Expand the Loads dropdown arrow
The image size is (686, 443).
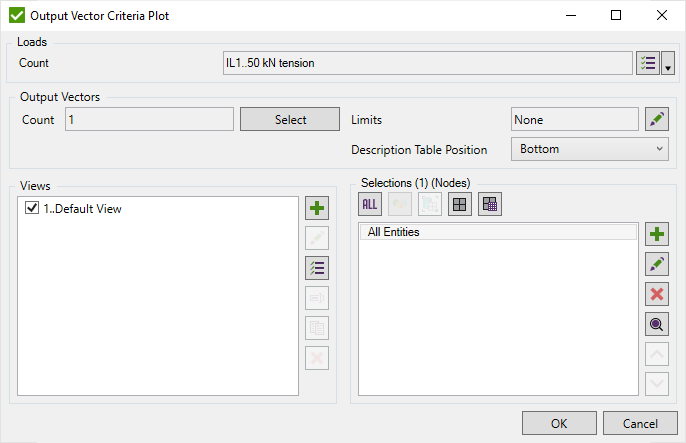668,63
